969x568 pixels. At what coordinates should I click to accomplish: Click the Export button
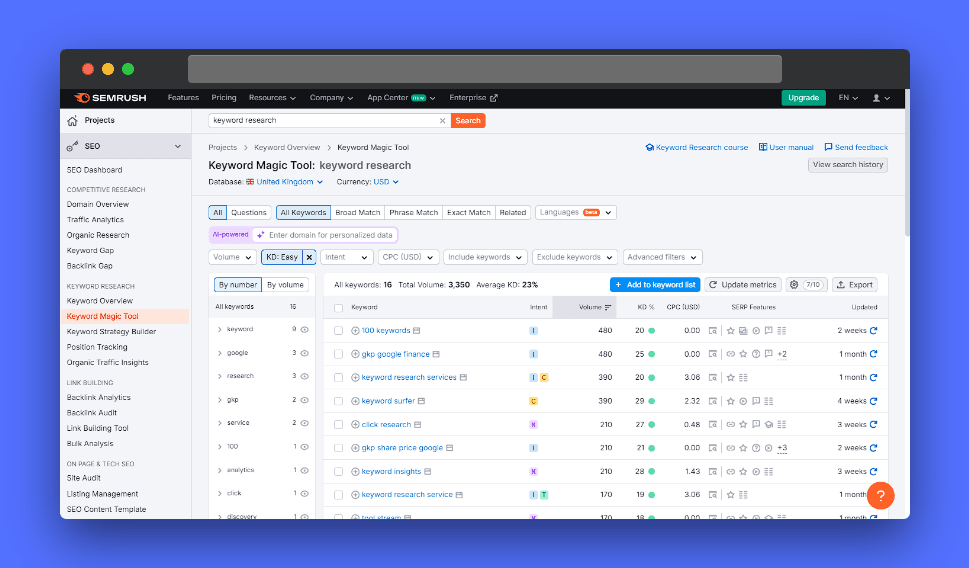point(855,285)
